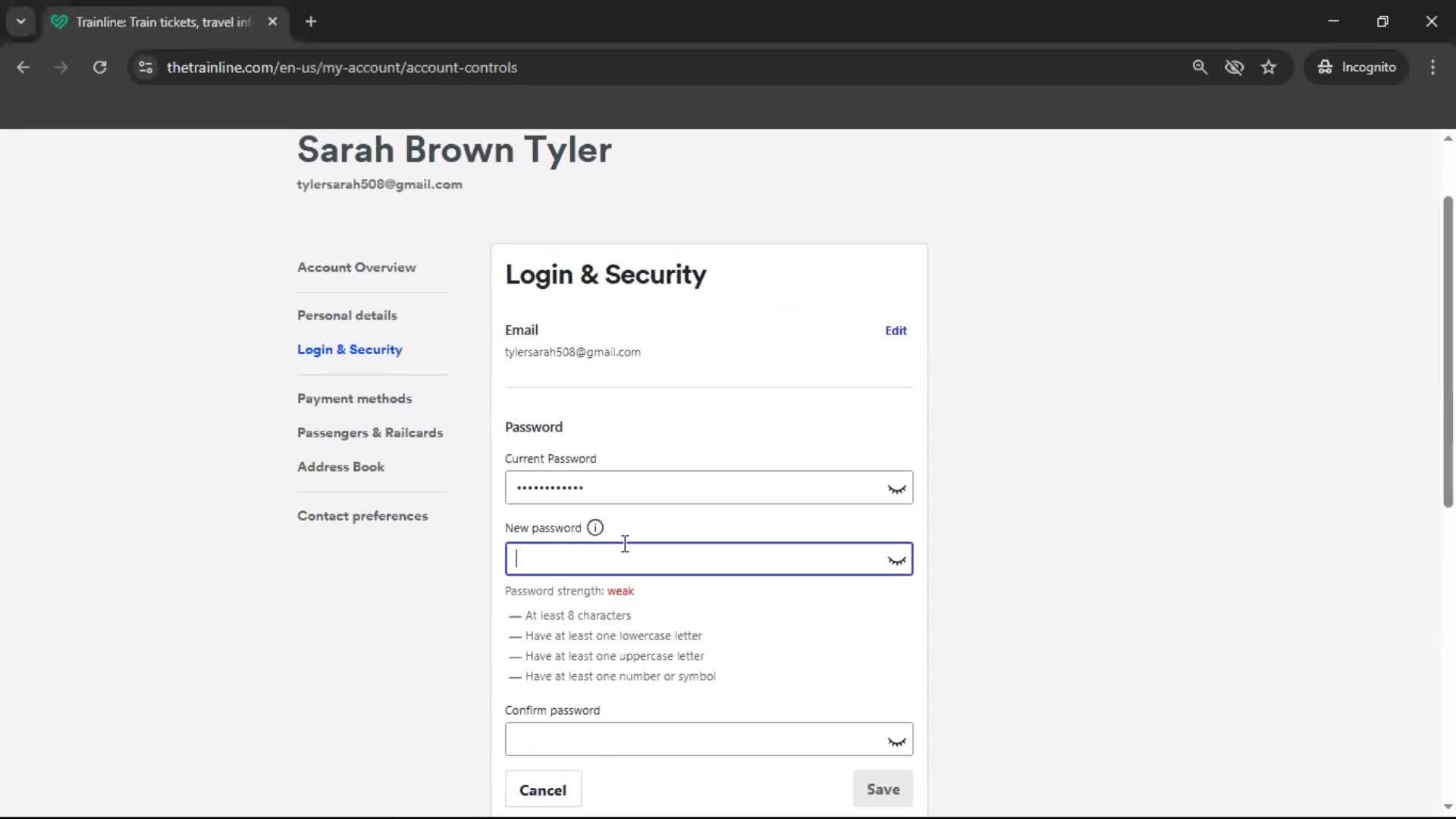Open a new browser tab

pos(310,21)
